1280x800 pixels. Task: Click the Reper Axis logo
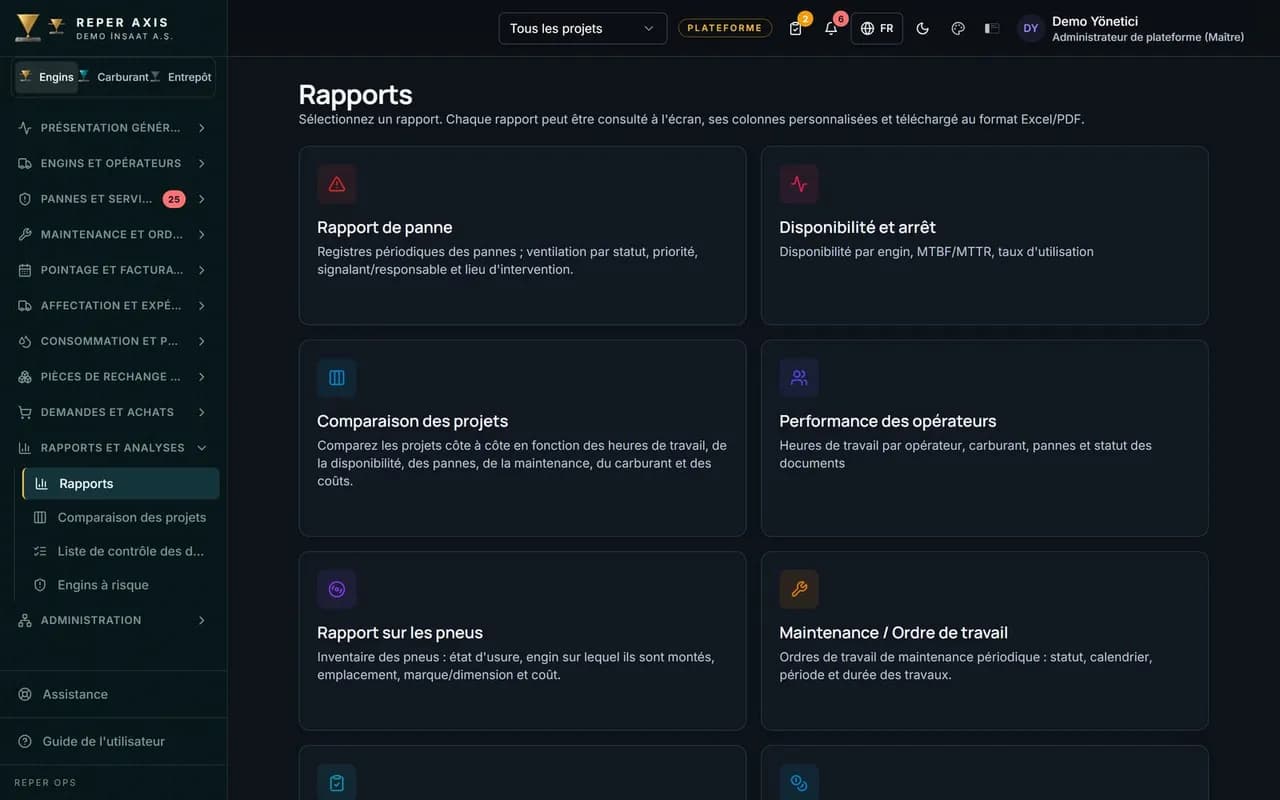click(x=28, y=28)
